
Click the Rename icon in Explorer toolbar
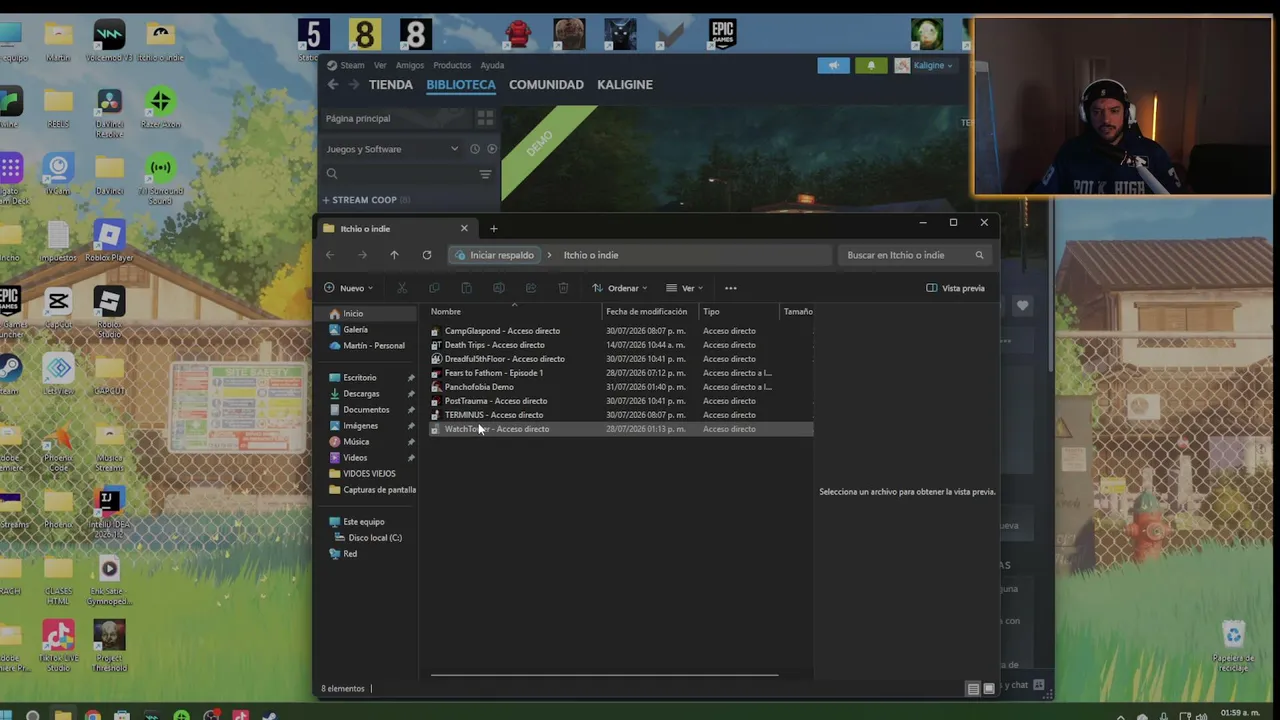point(499,288)
